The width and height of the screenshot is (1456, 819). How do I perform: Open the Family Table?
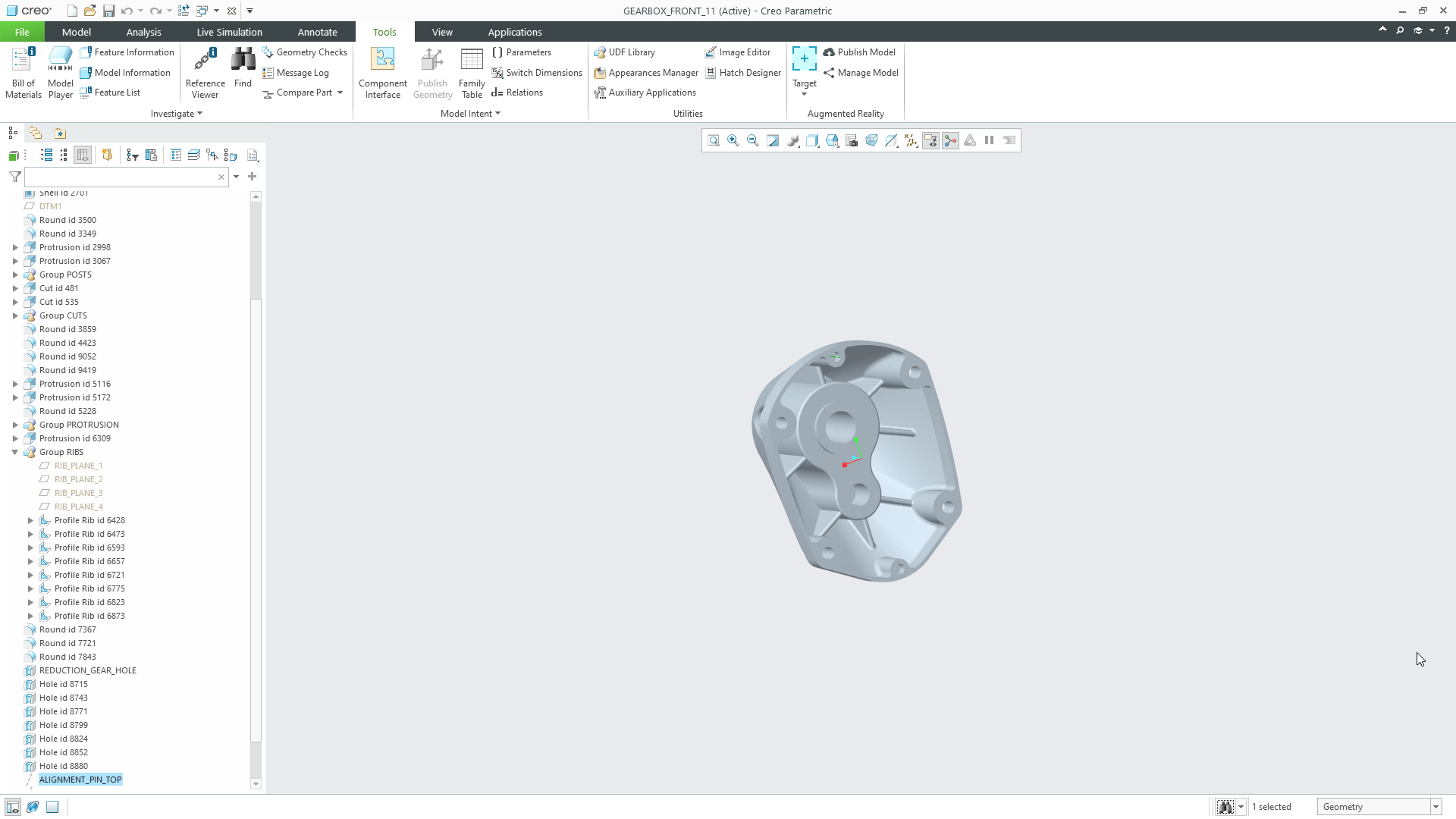(472, 73)
